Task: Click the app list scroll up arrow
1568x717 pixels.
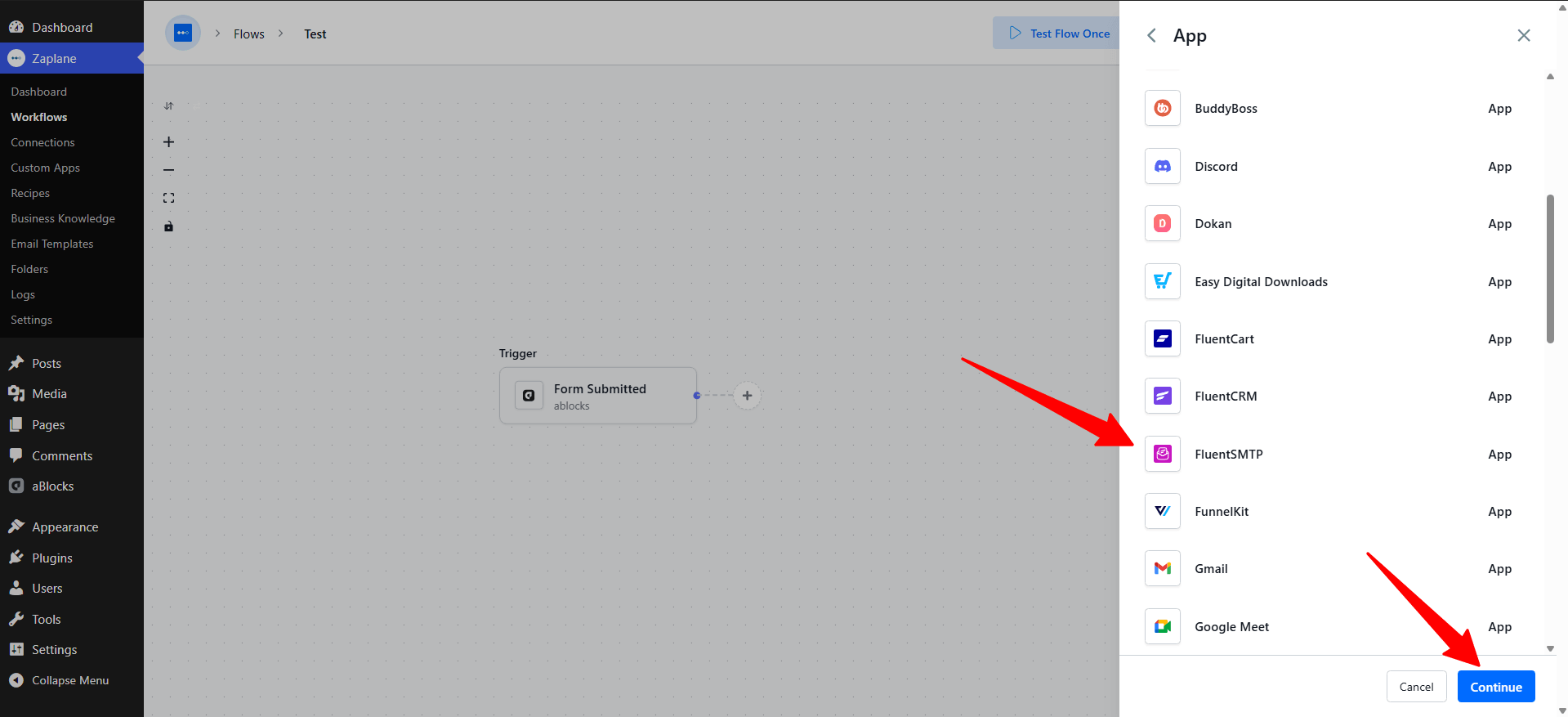Action: (x=1550, y=76)
